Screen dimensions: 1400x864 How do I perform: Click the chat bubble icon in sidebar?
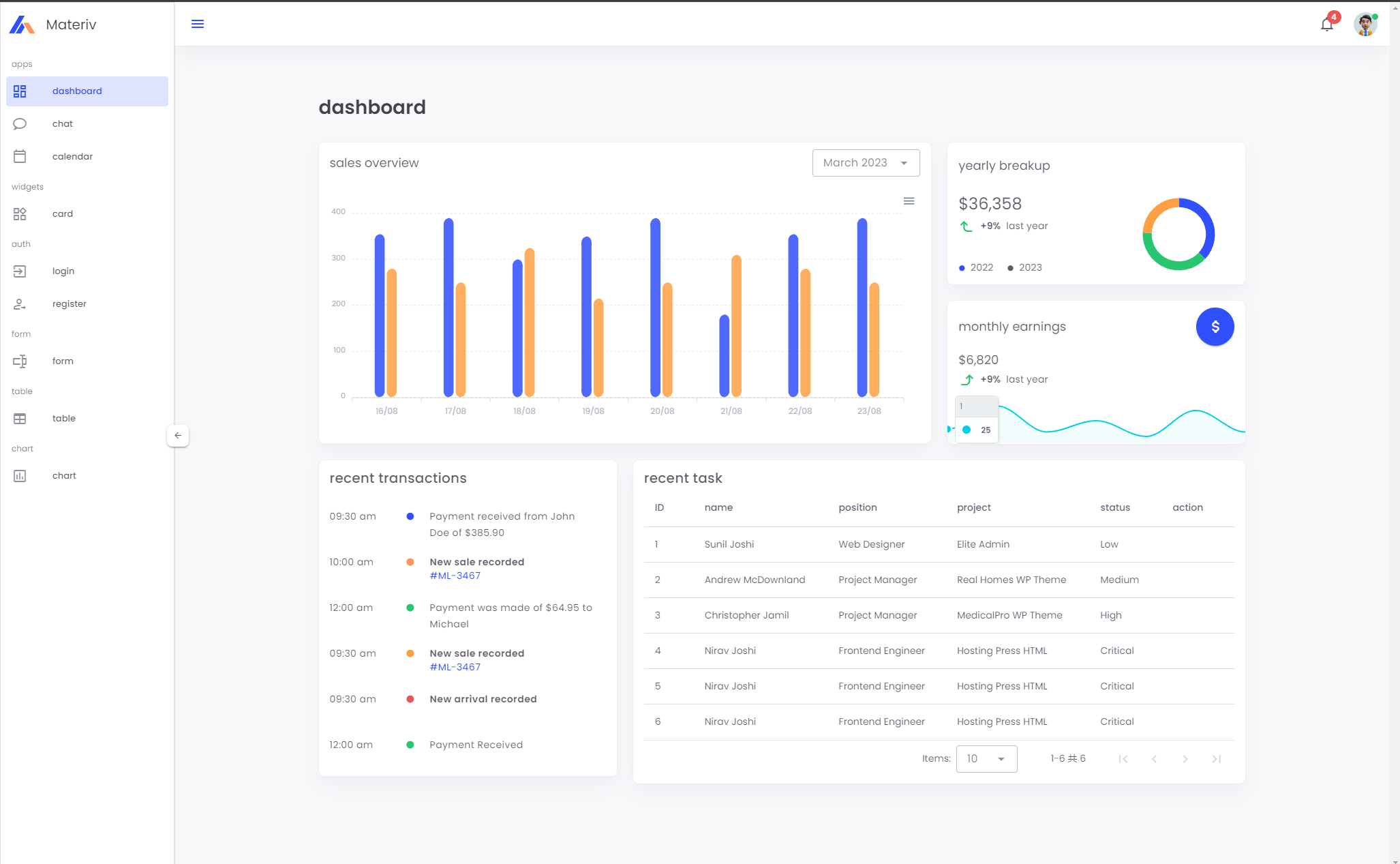coord(20,123)
